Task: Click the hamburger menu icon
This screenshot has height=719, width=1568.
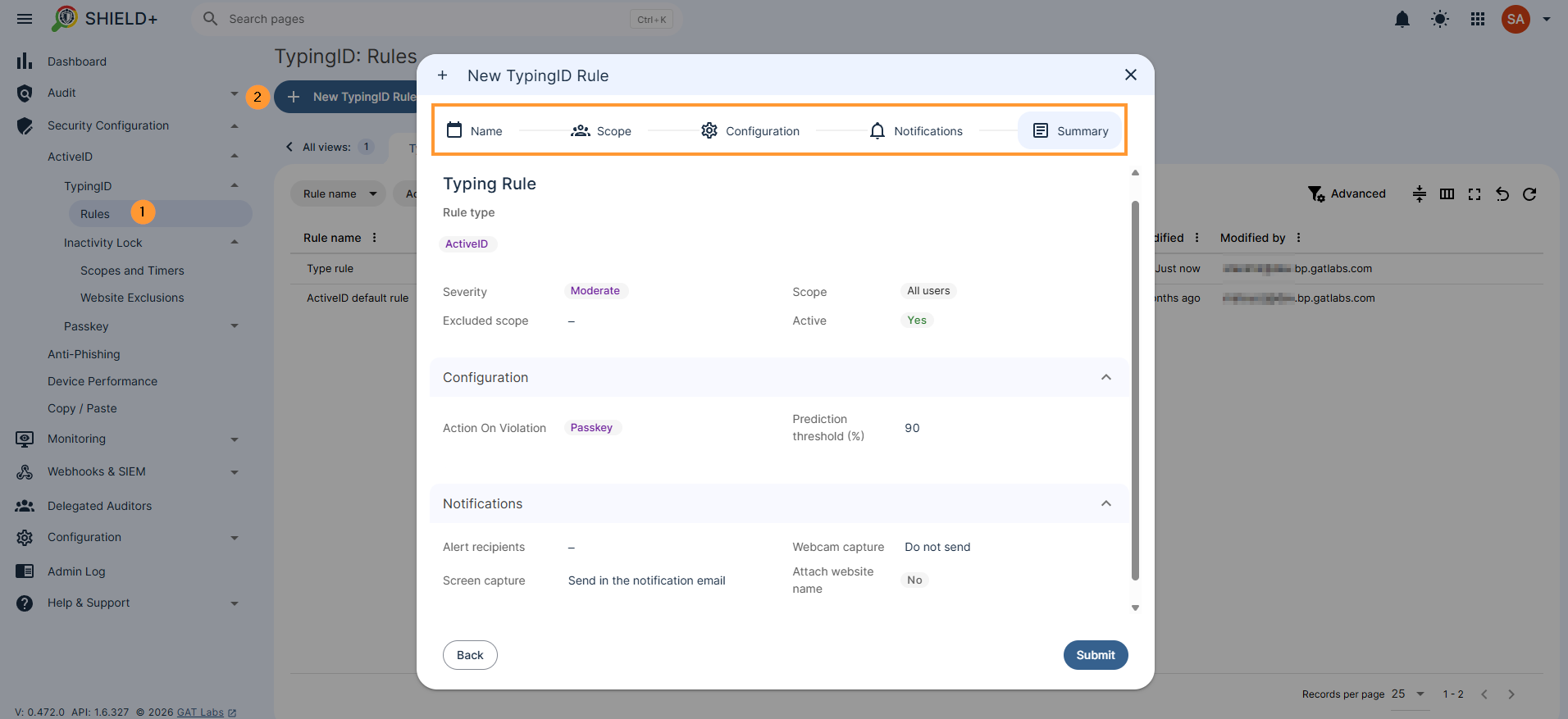Action: pos(25,19)
